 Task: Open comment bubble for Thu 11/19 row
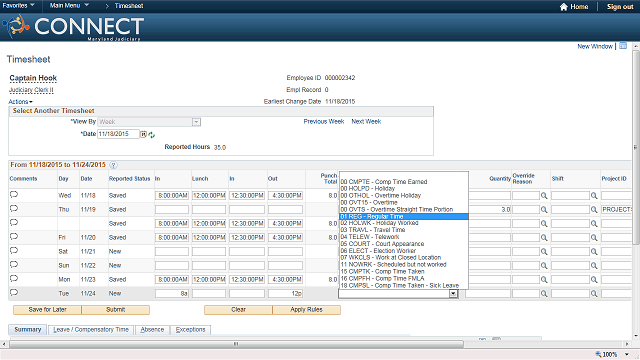click(x=14, y=209)
